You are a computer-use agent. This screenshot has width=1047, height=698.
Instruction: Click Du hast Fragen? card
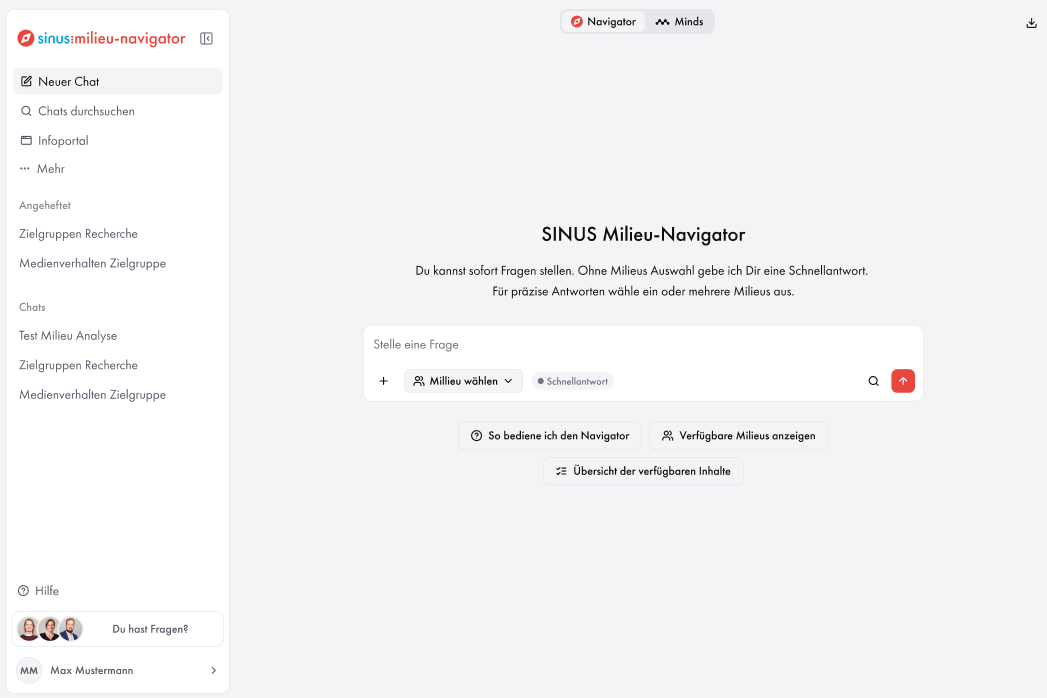[x=118, y=629]
